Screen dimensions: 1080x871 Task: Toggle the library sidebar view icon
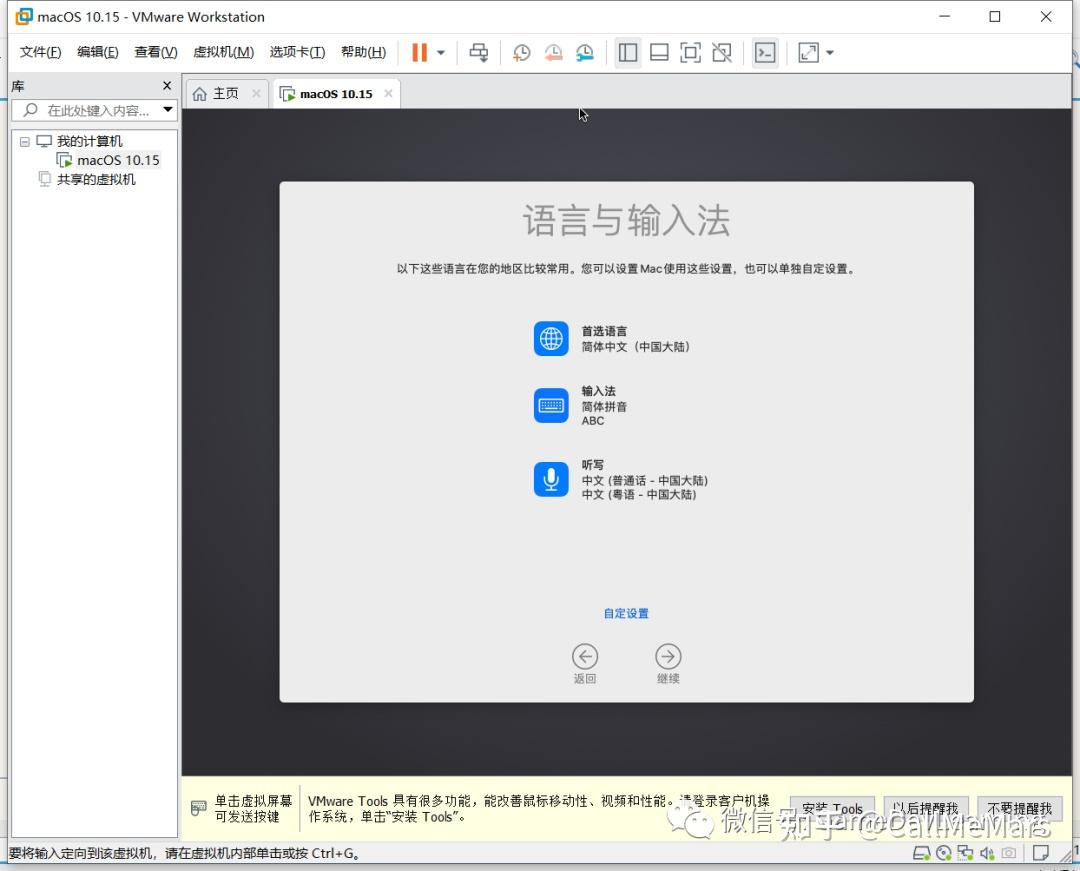pos(627,52)
